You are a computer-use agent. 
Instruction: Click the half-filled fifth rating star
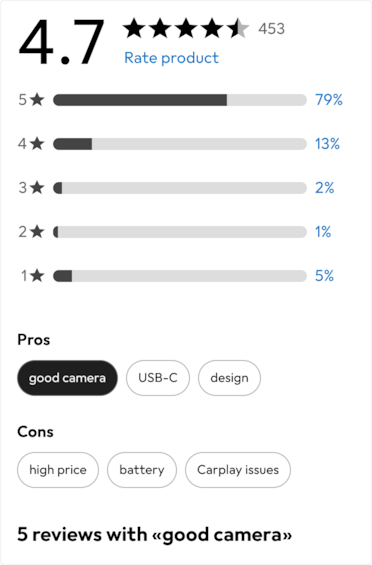(x=238, y=28)
